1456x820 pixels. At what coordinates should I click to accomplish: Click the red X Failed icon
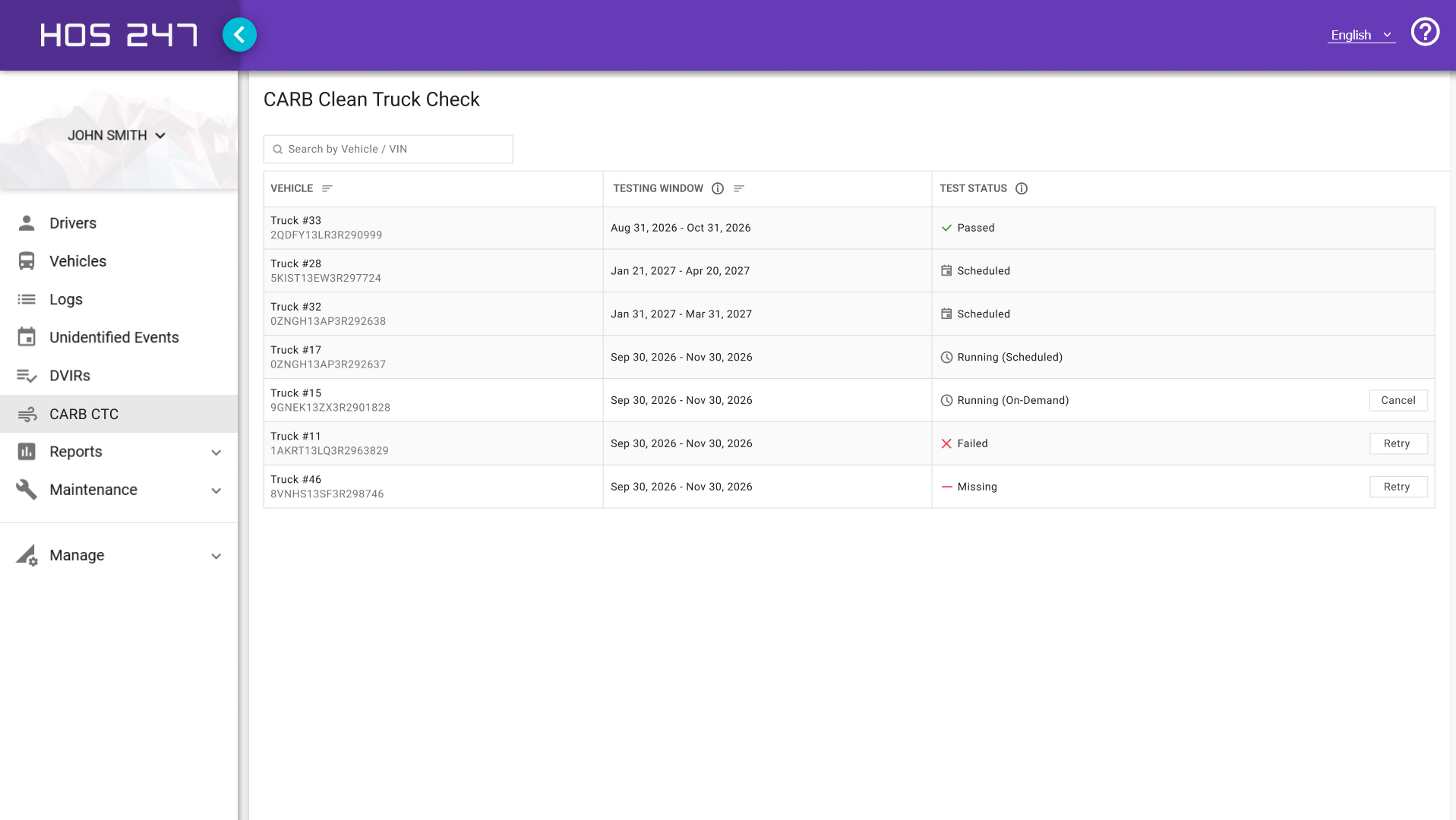(946, 443)
